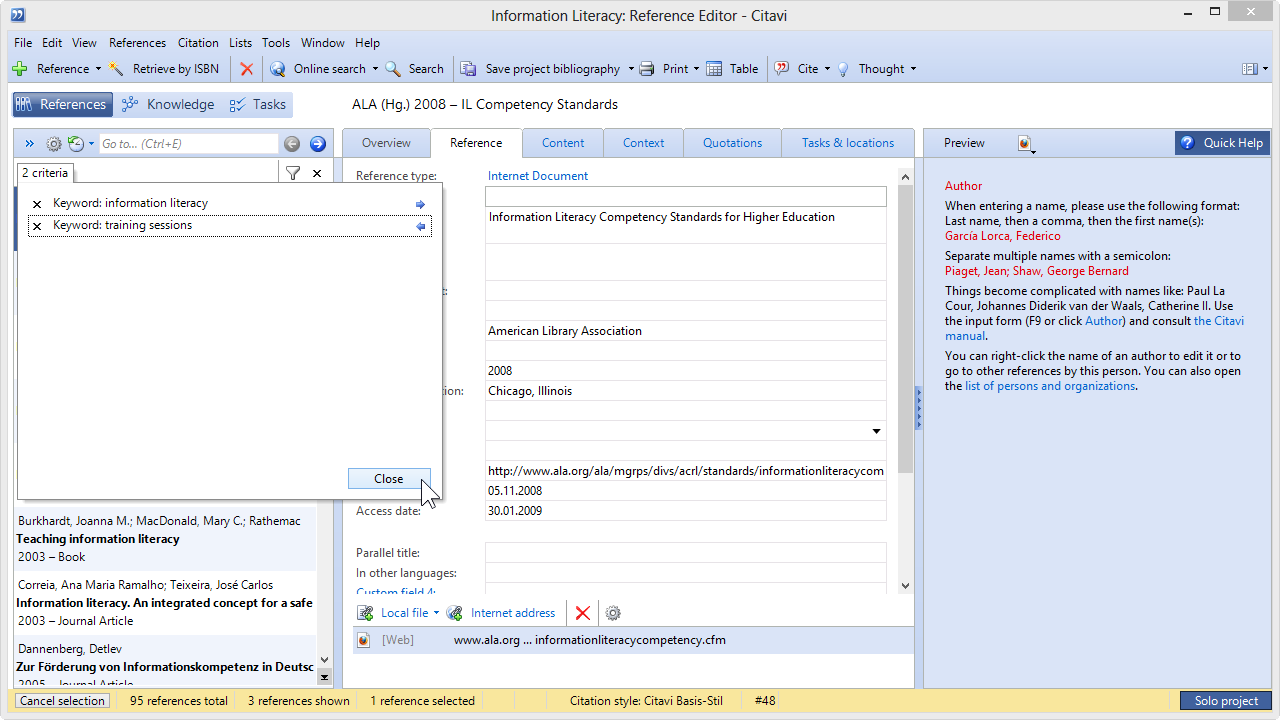Close the criteria popup
Screen dimensions: 1280x720
[x=389, y=479]
